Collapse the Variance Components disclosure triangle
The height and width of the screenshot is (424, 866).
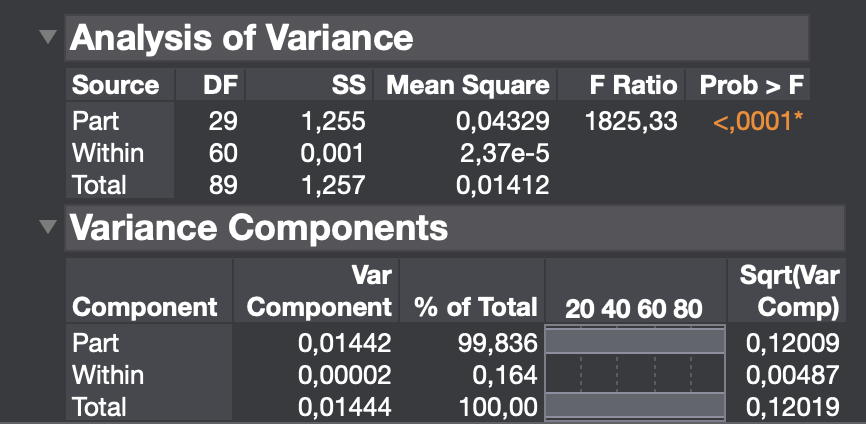click(47, 227)
